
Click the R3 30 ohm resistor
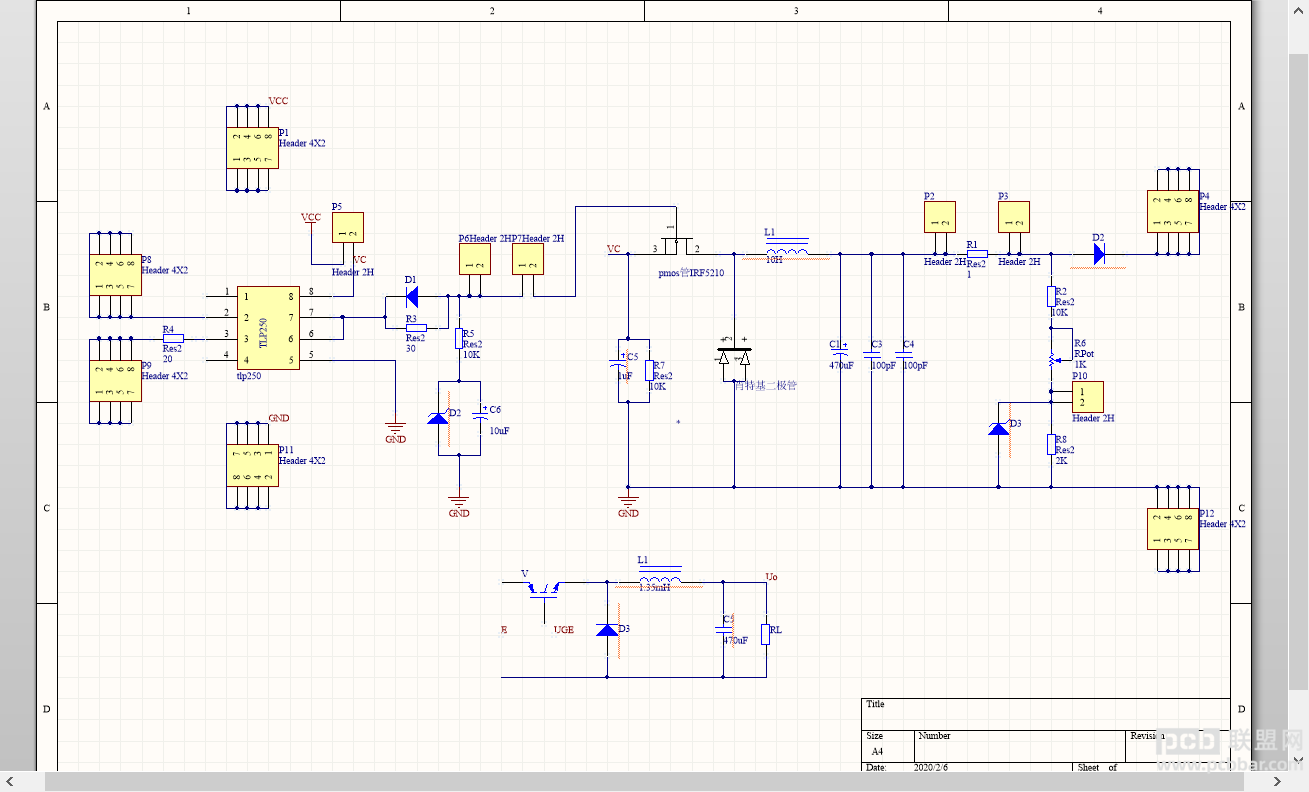416,328
